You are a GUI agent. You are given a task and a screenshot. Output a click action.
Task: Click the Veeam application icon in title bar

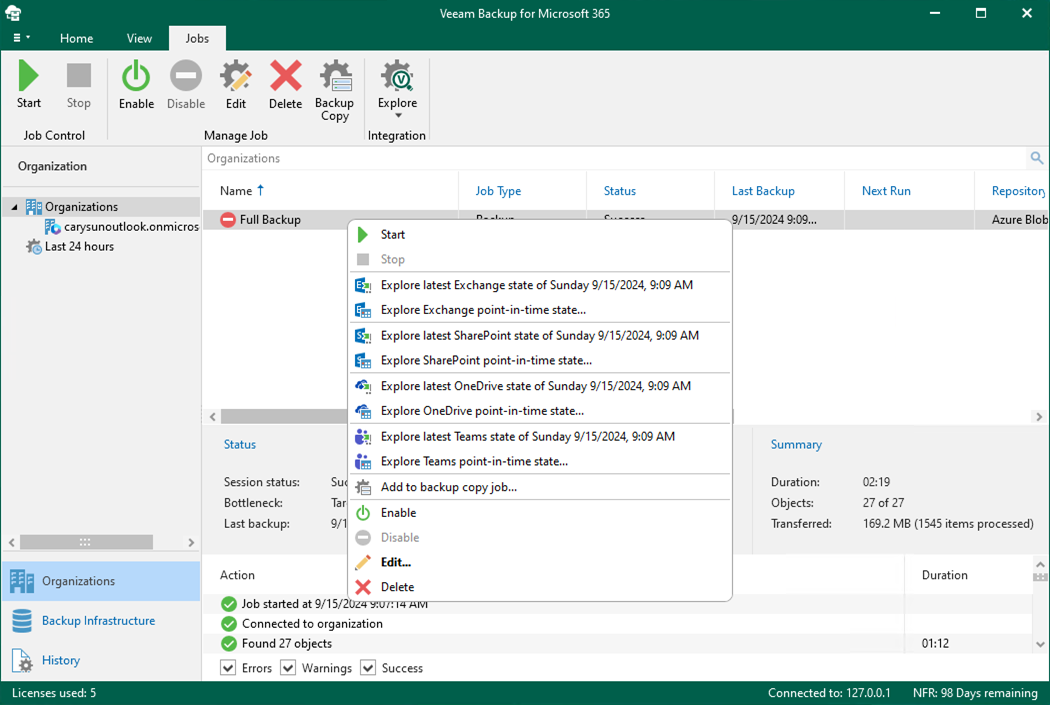pos(13,13)
